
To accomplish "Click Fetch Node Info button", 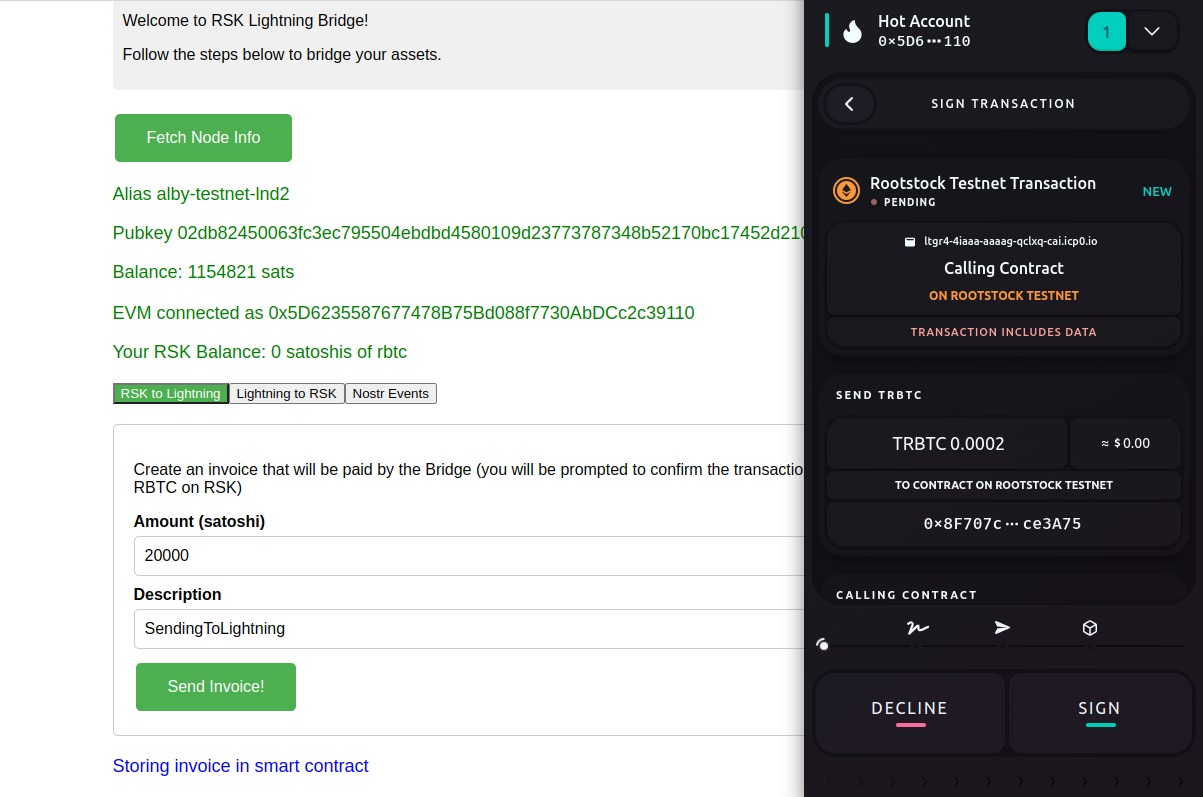I will pyautogui.click(x=203, y=138).
